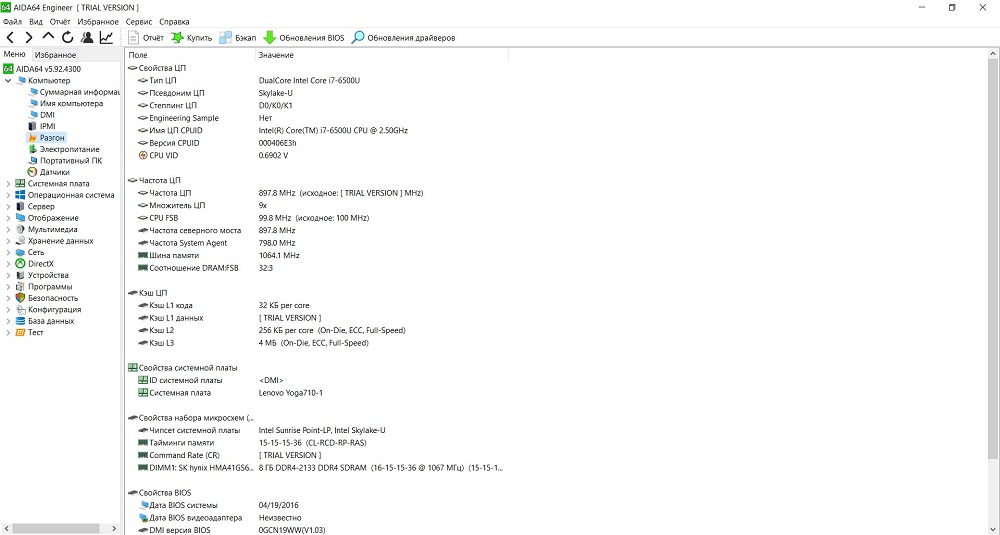This screenshot has width=1000, height=535.
Task: Select the DIMM1: SK hynix row
Action: 317,468
